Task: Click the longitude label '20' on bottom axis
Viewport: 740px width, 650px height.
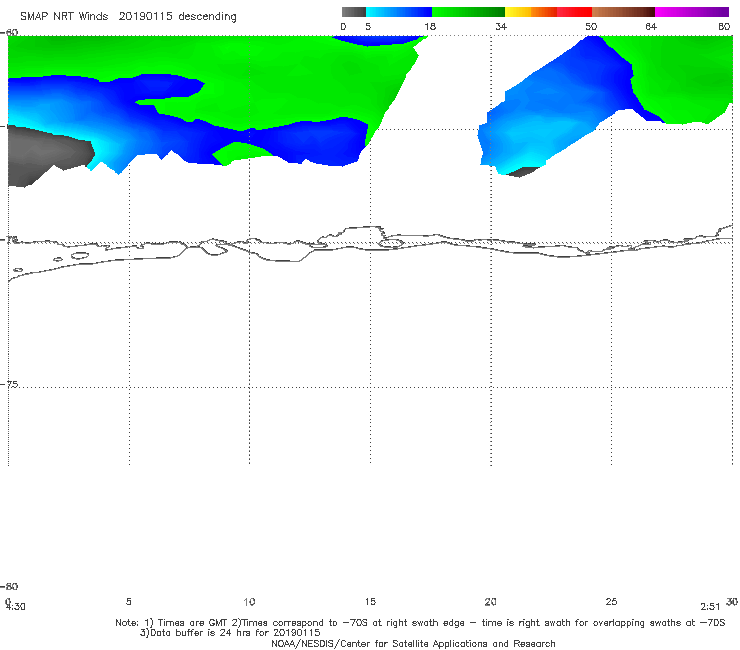Action: coord(490,601)
